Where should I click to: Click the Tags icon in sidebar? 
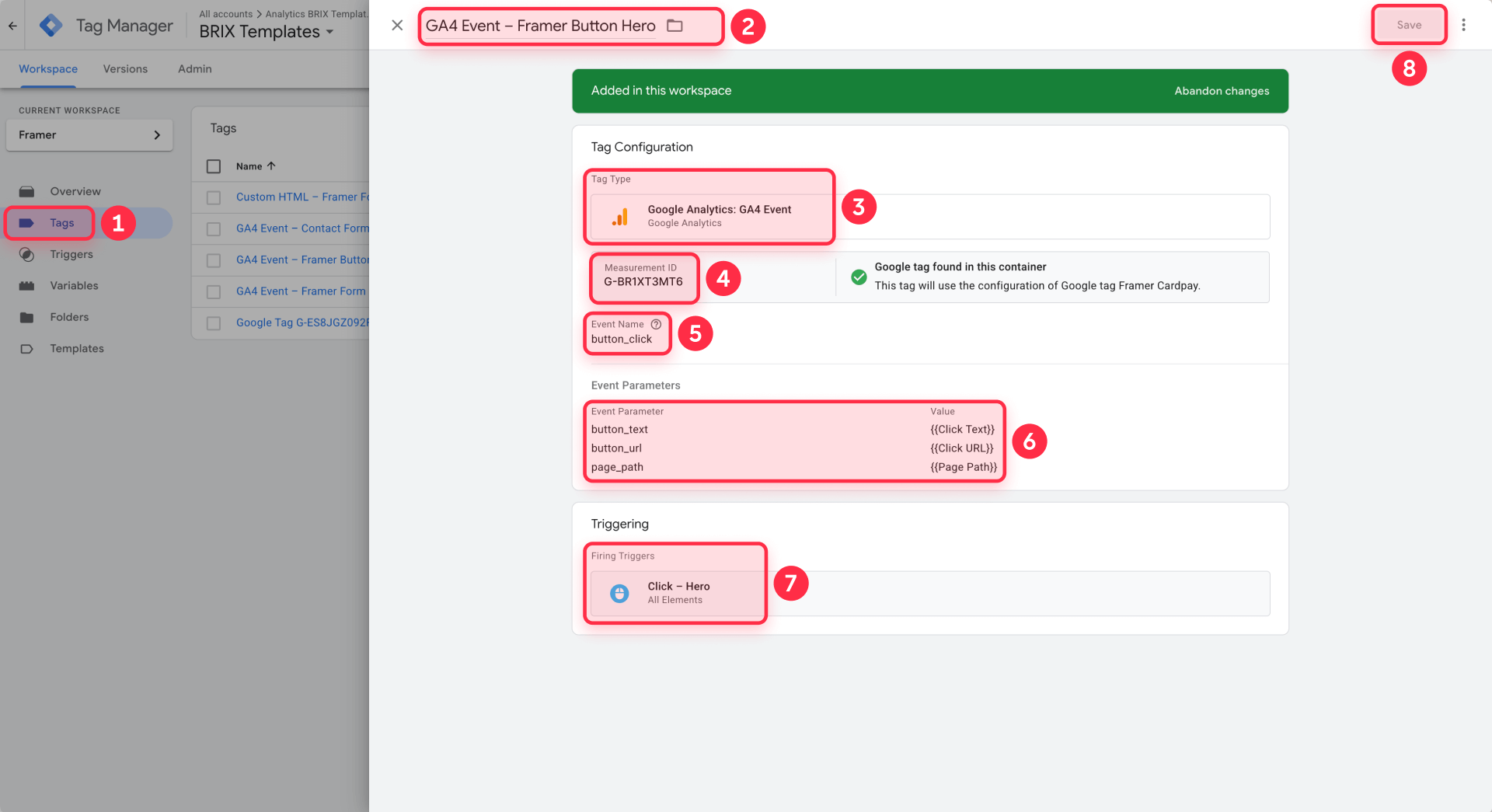click(26, 223)
